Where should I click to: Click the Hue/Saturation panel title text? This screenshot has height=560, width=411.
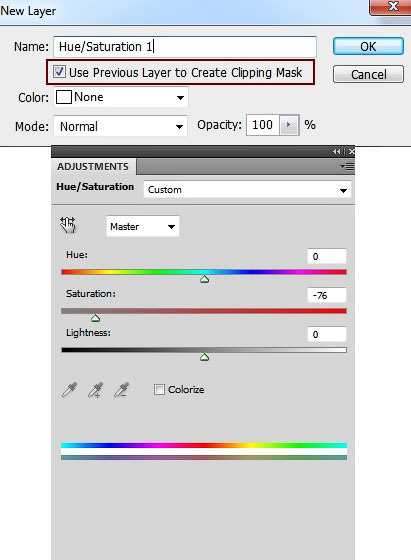(95, 187)
